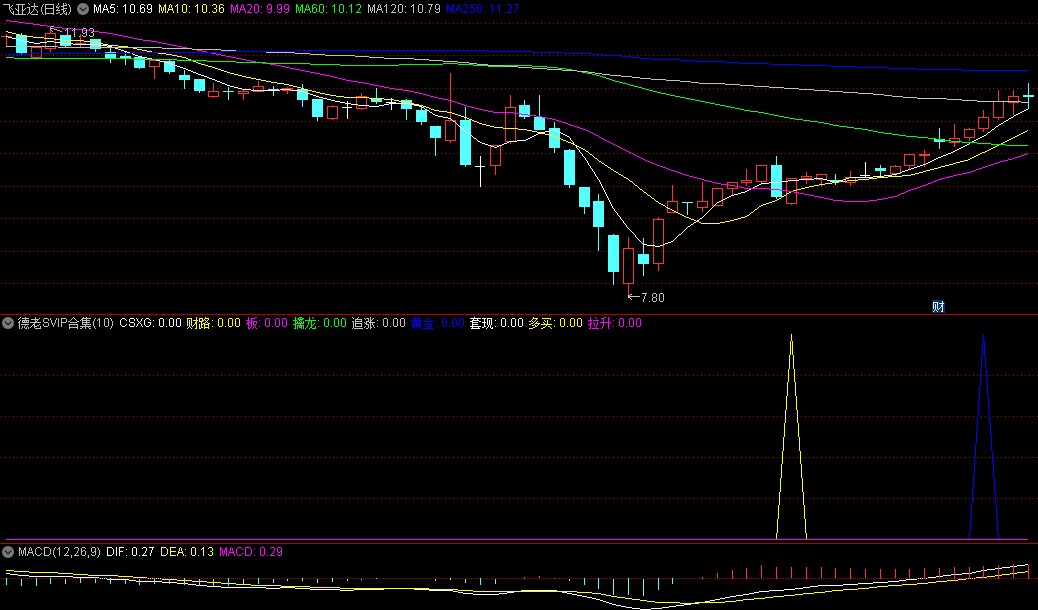Screen dimensions: 1038x610
Task: Click the 财 marker icon on chart
Action: (x=938, y=307)
